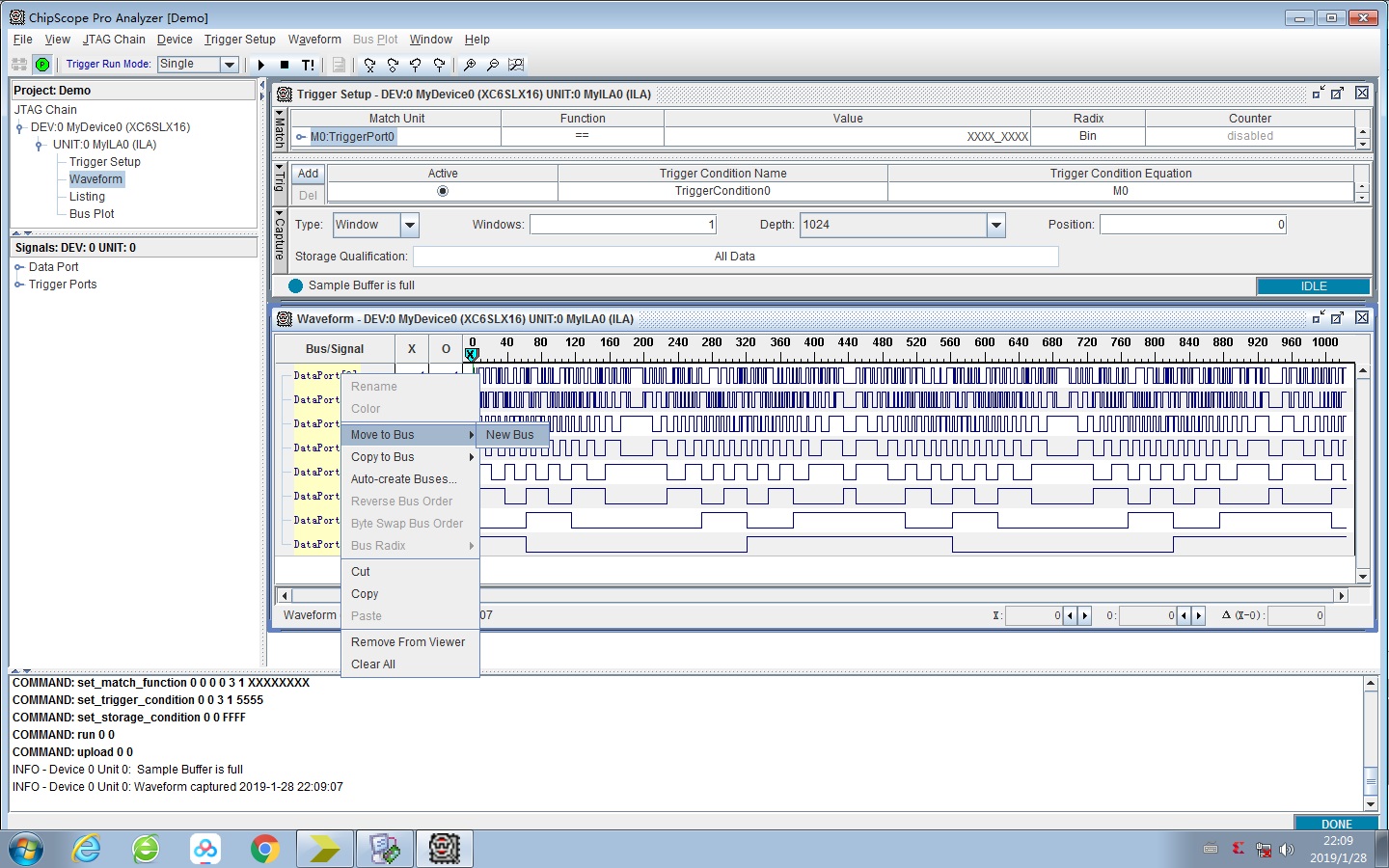Open ChipScope from the Windows taskbar
The height and width of the screenshot is (868, 1389).
[444, 849]
